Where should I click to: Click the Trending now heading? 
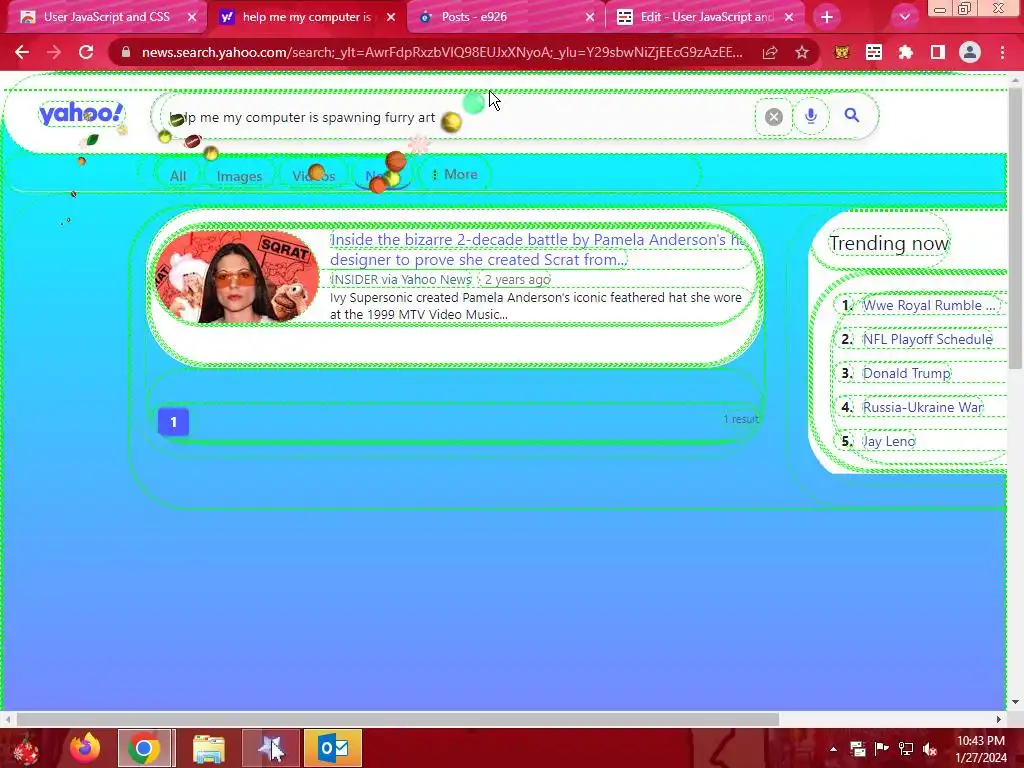pos(889,243)
